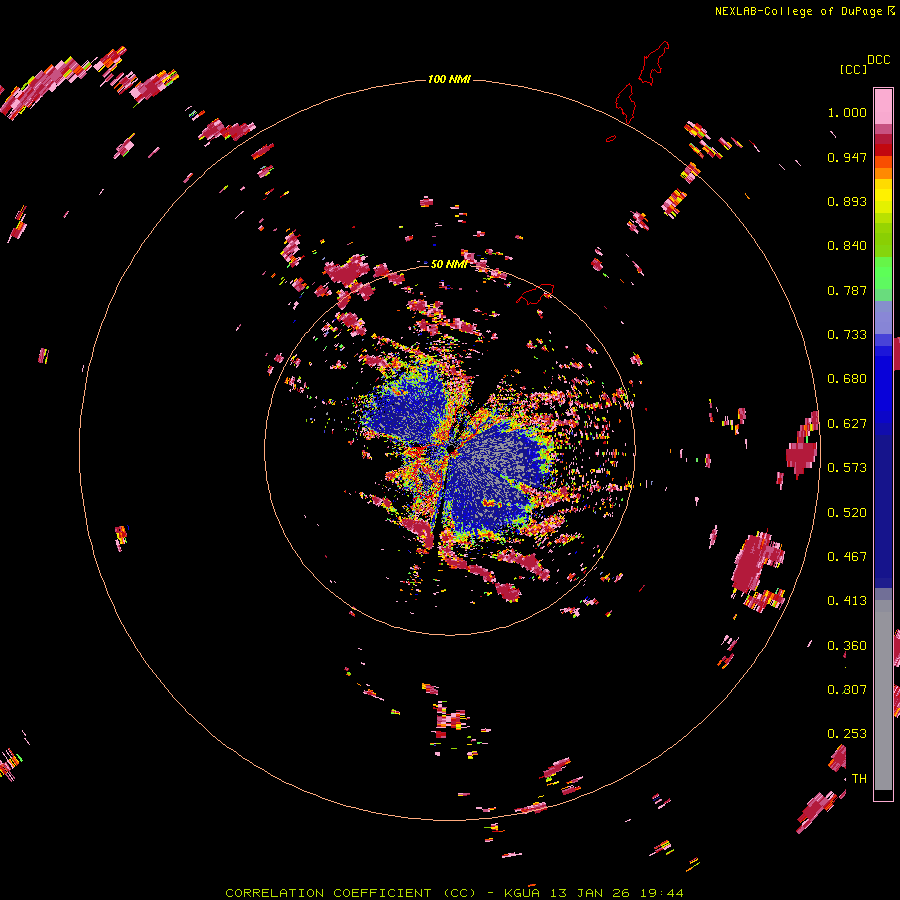Click the NEXLAB-College of DuPage label
The height and width of the screenshot is (900, 900).
coord(798,11)
